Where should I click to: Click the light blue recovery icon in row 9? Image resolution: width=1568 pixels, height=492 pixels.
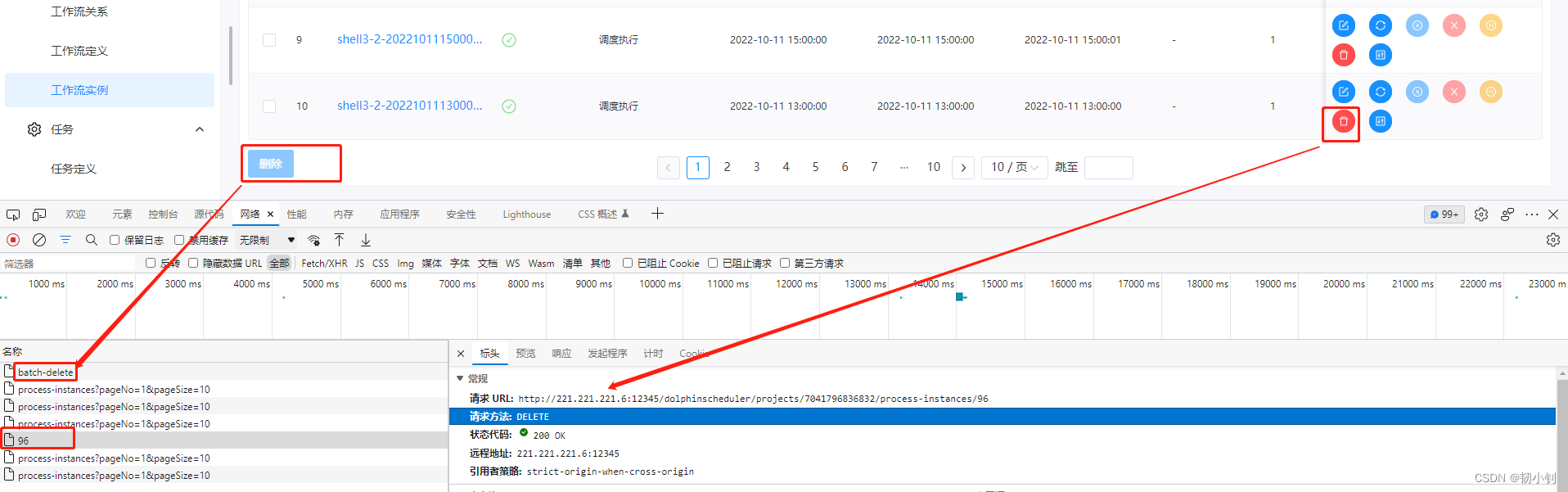1417,25
